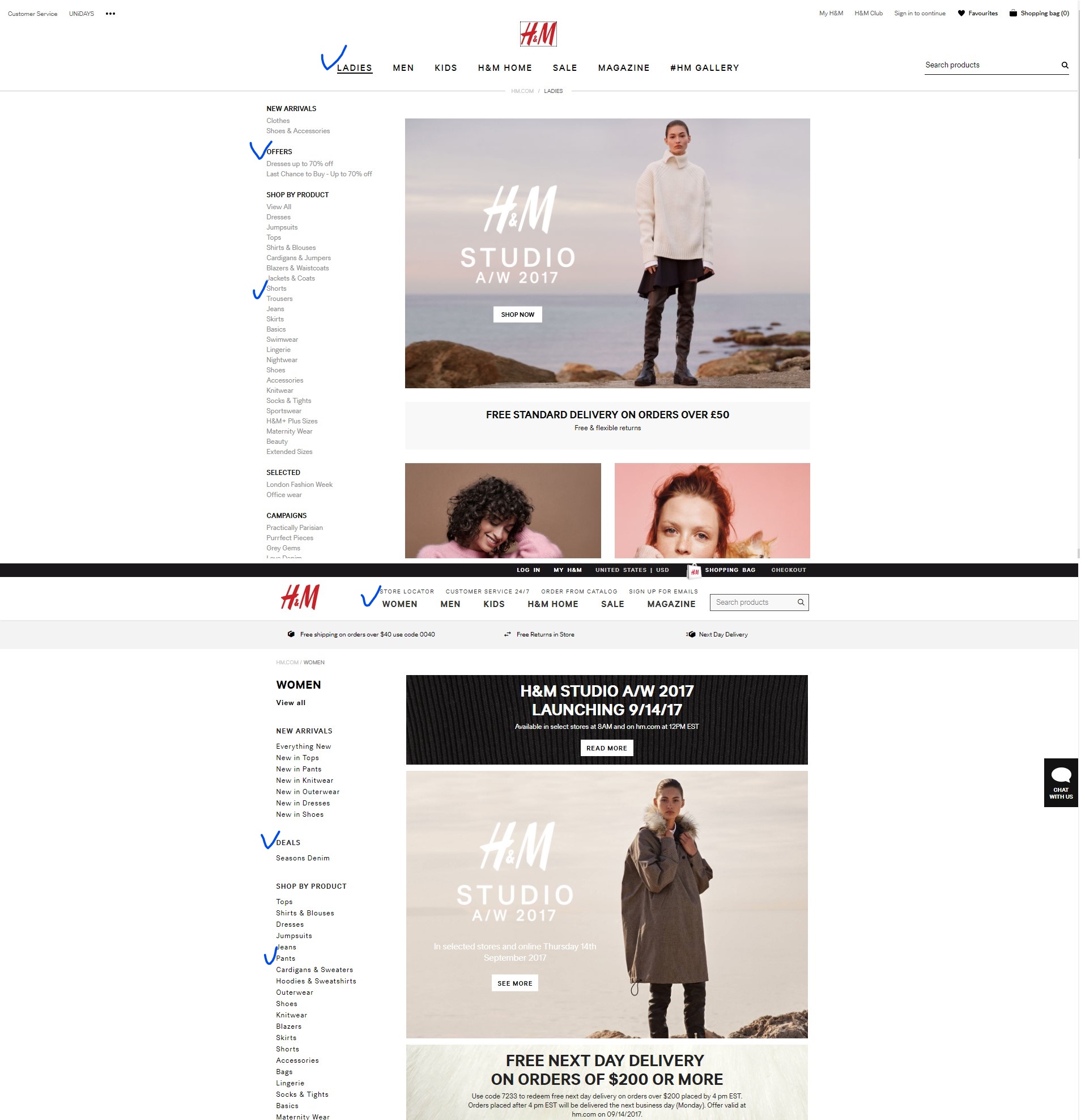Click Sign in to continue
1081x1120 pixels.
920,13
